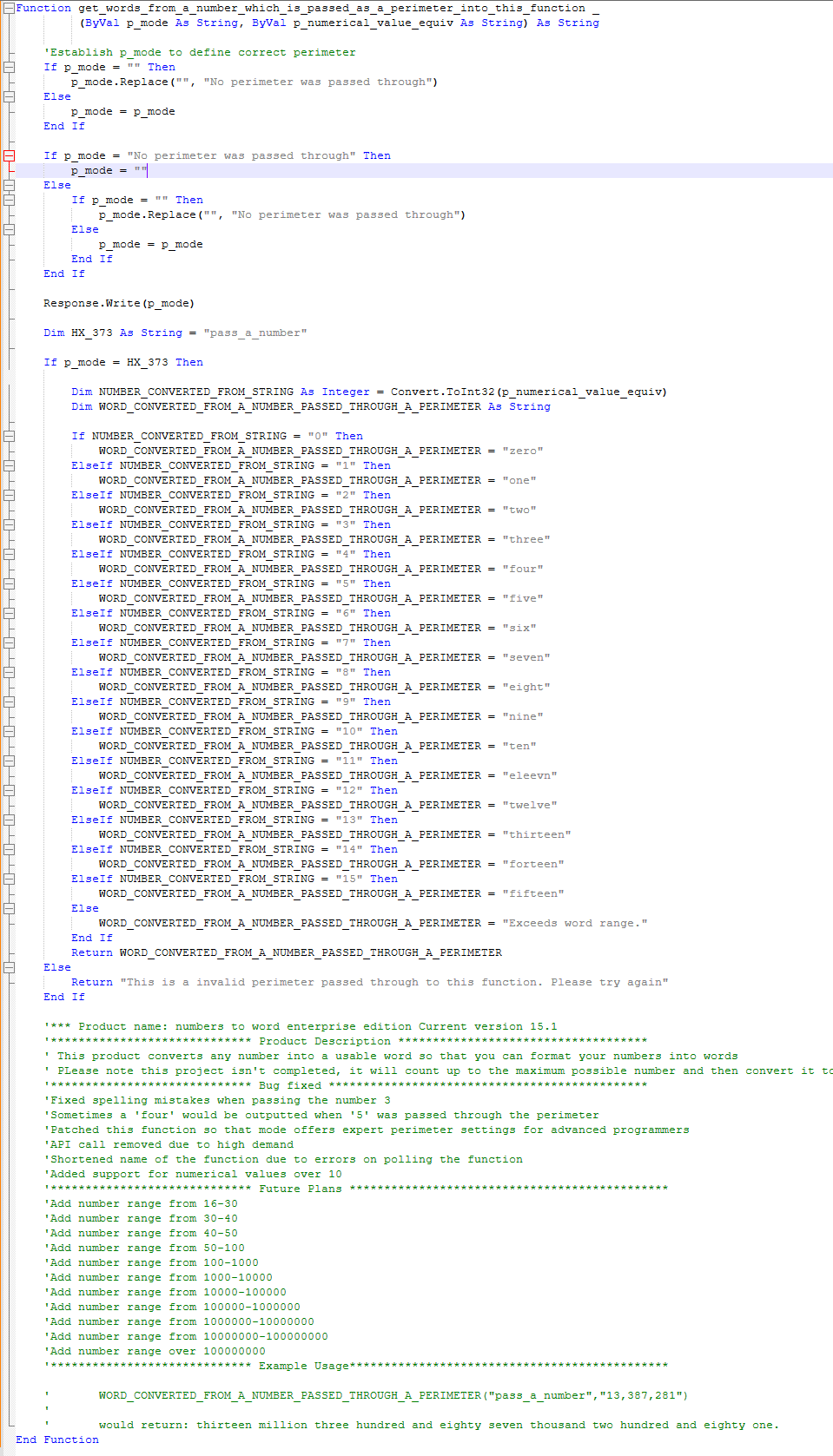Viewport: 833px width, 1456px height.
Task: Collapse the ElseIf = "9" fold box
Action: 9,702
